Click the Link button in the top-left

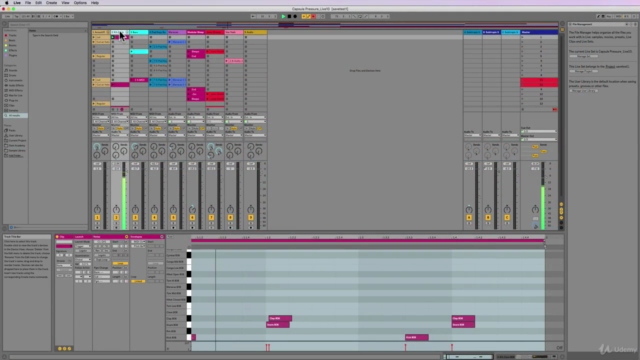click(x=7, y=16)
